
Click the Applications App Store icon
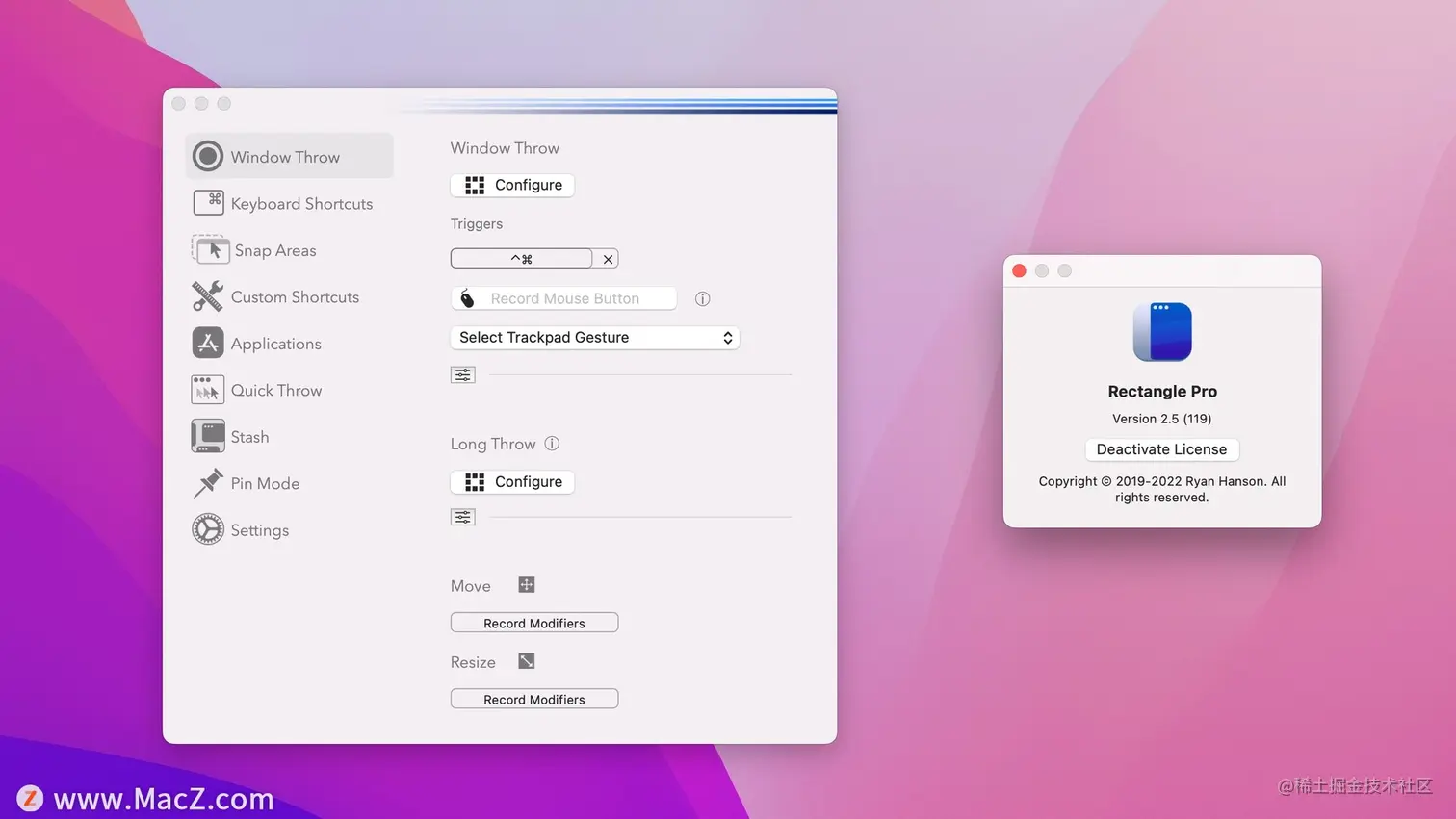coord(207,343)
